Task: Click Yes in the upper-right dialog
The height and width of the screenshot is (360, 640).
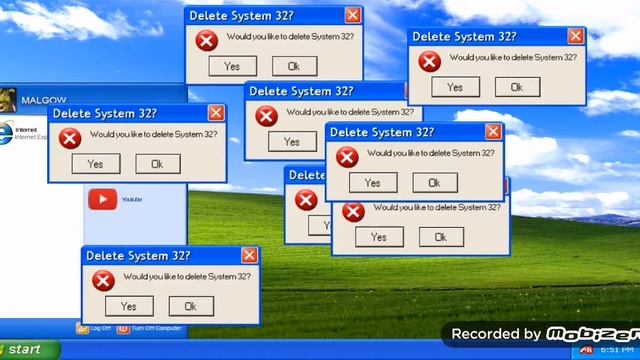Action: (456, 87)
